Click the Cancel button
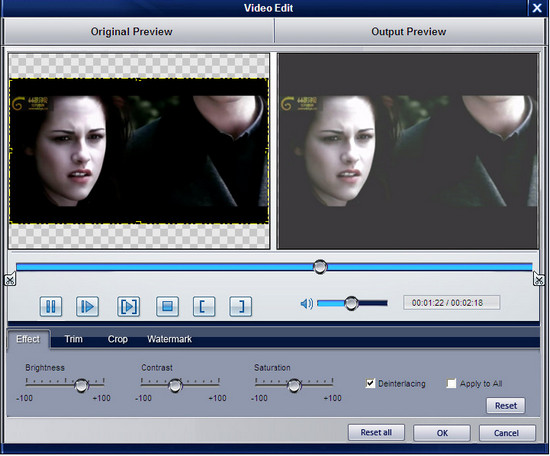This screenshot has width=550, height=456. click(507, 433)
